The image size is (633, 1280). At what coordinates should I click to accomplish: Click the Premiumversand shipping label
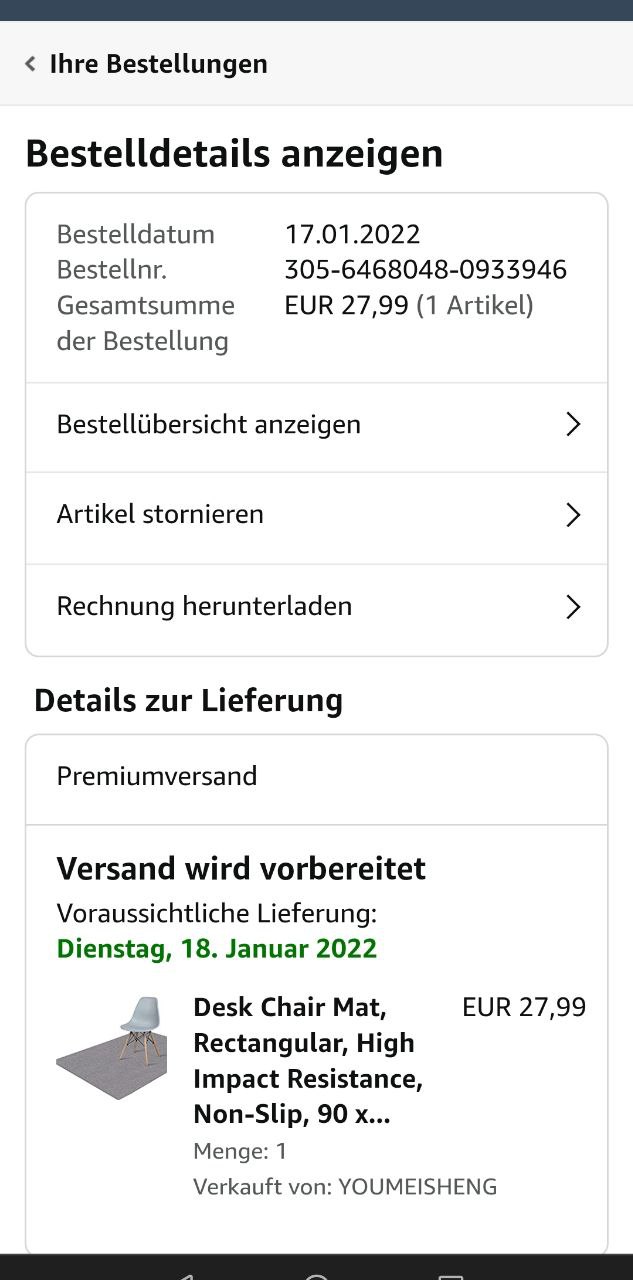[x=157, y=776]
